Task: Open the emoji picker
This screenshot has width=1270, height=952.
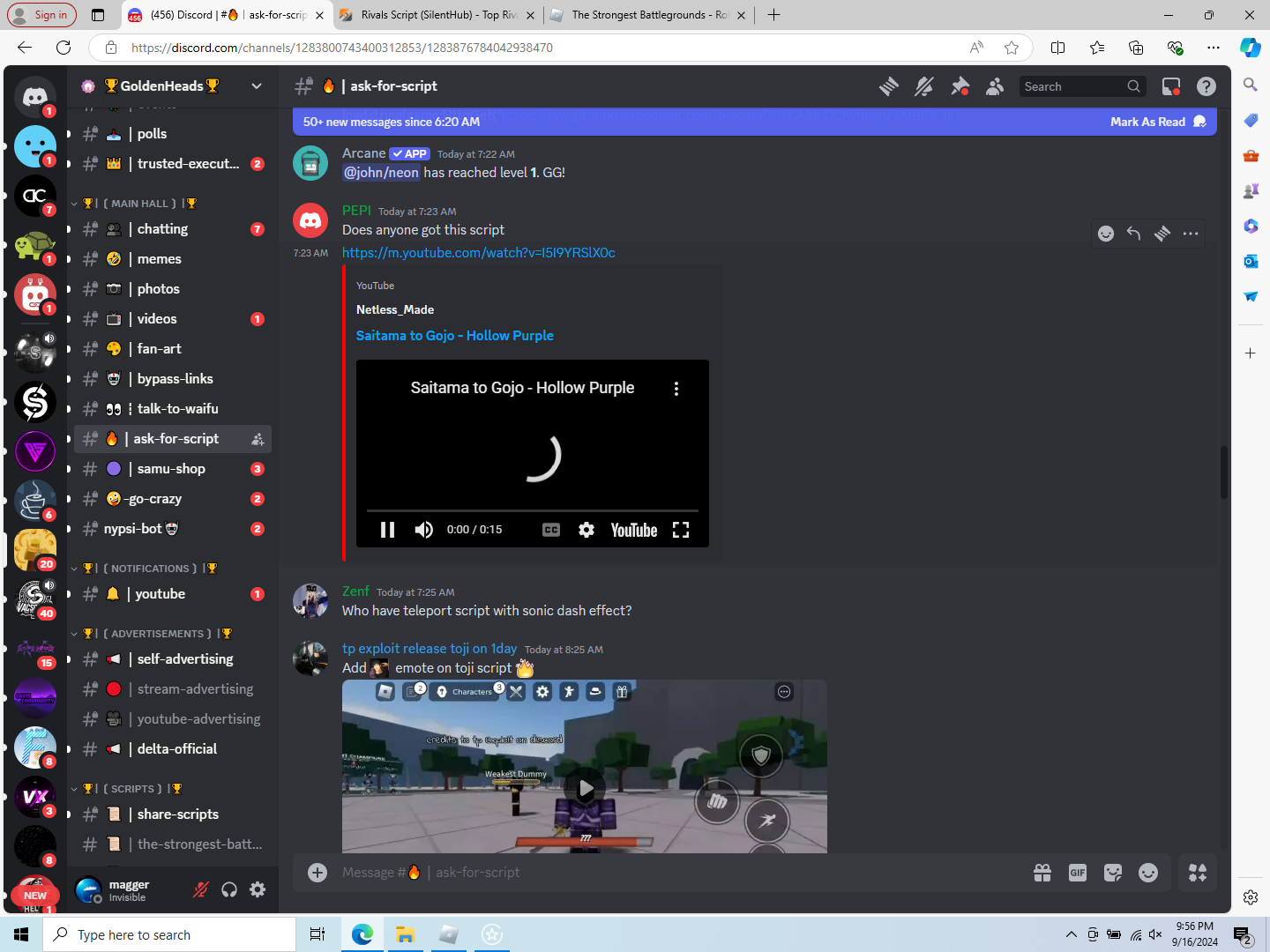Action: (1148, 873)
